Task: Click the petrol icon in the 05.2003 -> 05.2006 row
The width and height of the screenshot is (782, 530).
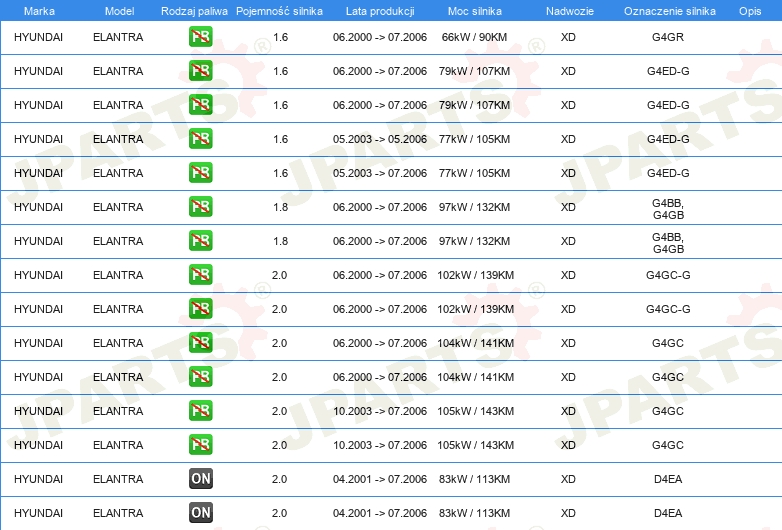Action: (x=200, y=139)
